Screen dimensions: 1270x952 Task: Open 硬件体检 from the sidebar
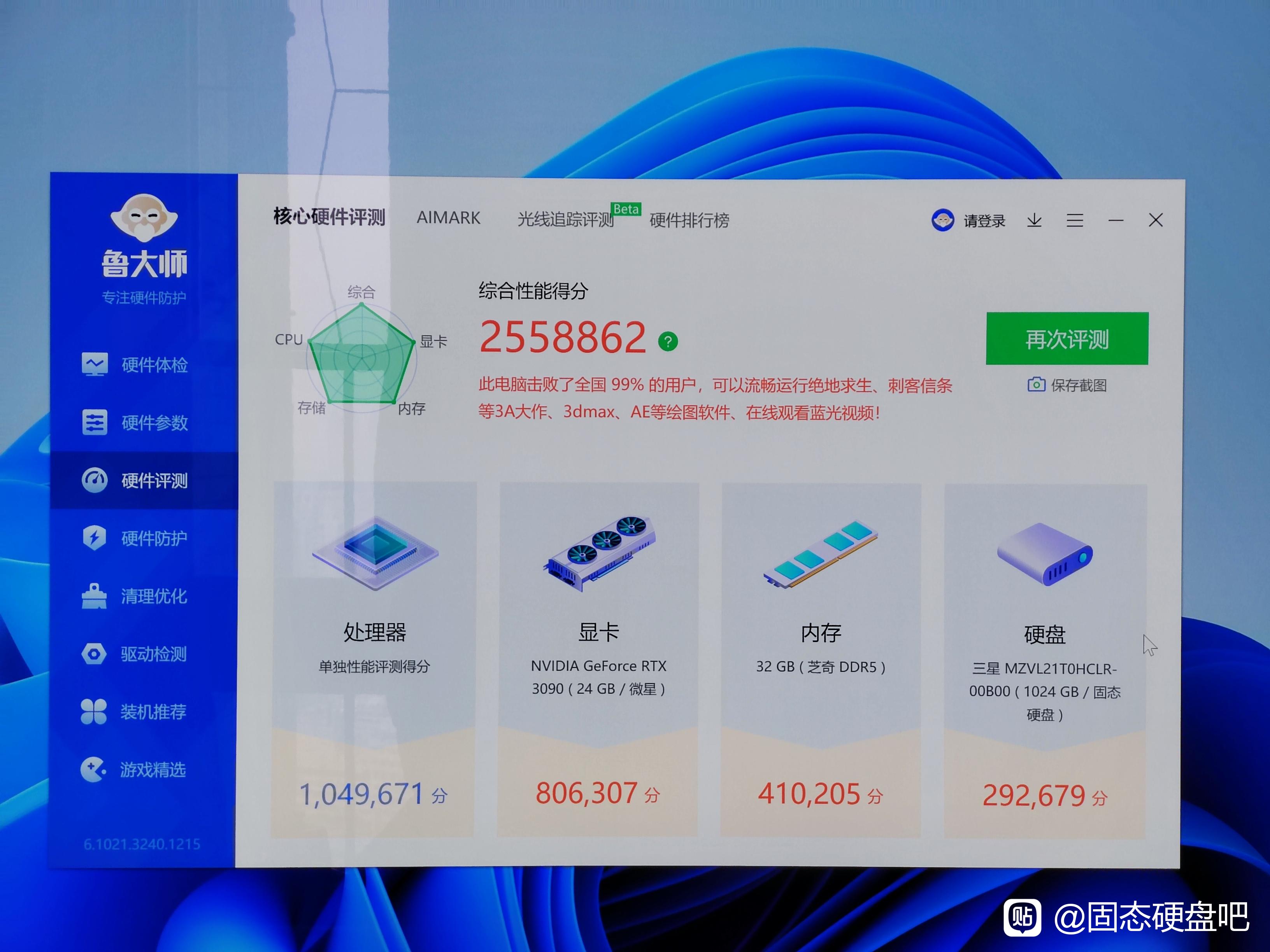point(144,365)
